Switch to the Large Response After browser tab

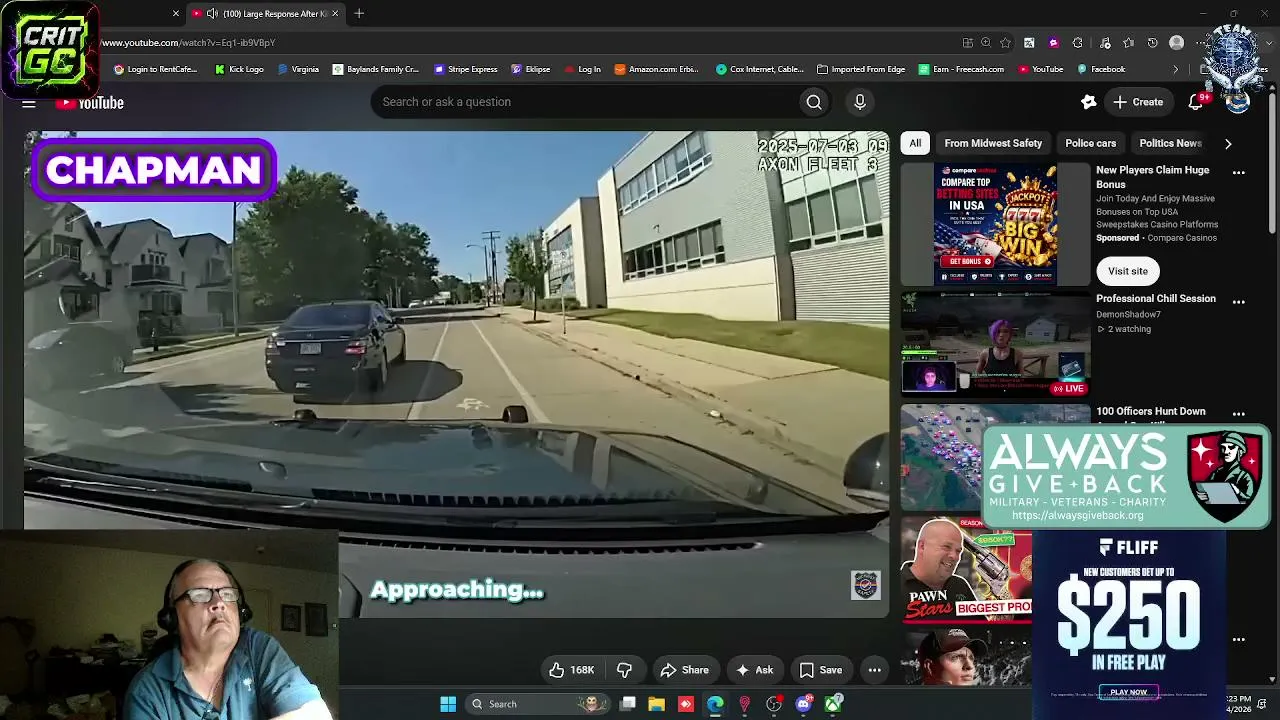pos(265,13)
